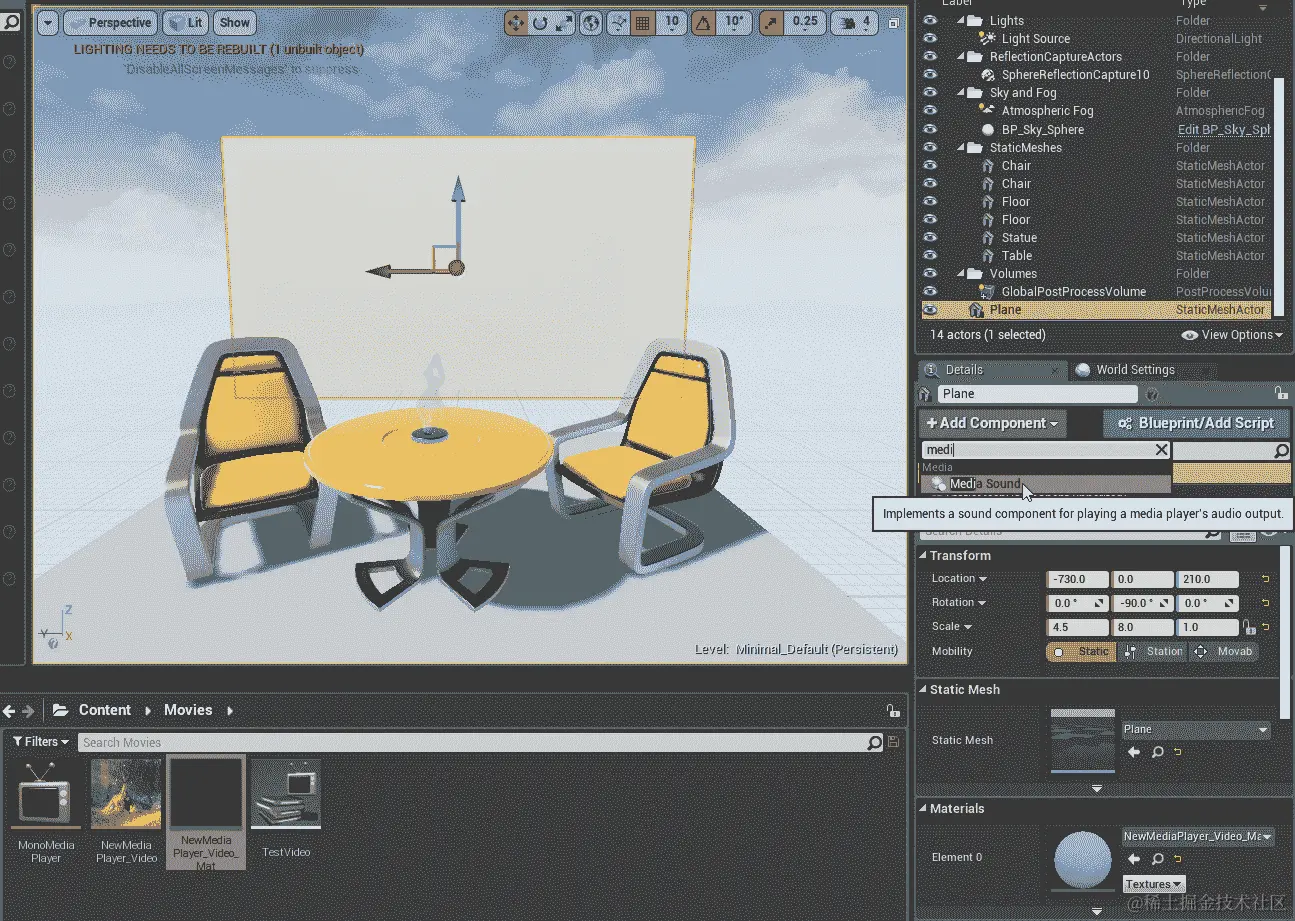Adjust camera speed setting 4
The width and height of the screenshot is (1295, 921).
click(855, 22)
